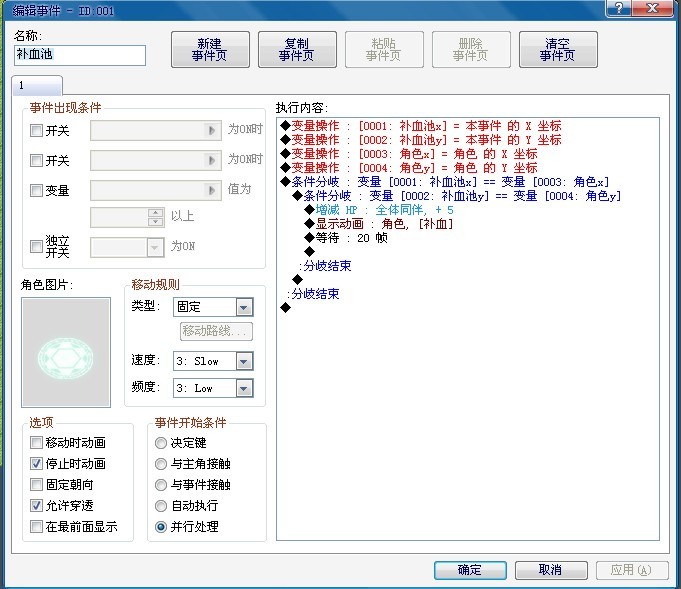This screenshot has height=589, width=681.
Task: Toggle the 固定朝向 checkbox
Action: [36, 484]
